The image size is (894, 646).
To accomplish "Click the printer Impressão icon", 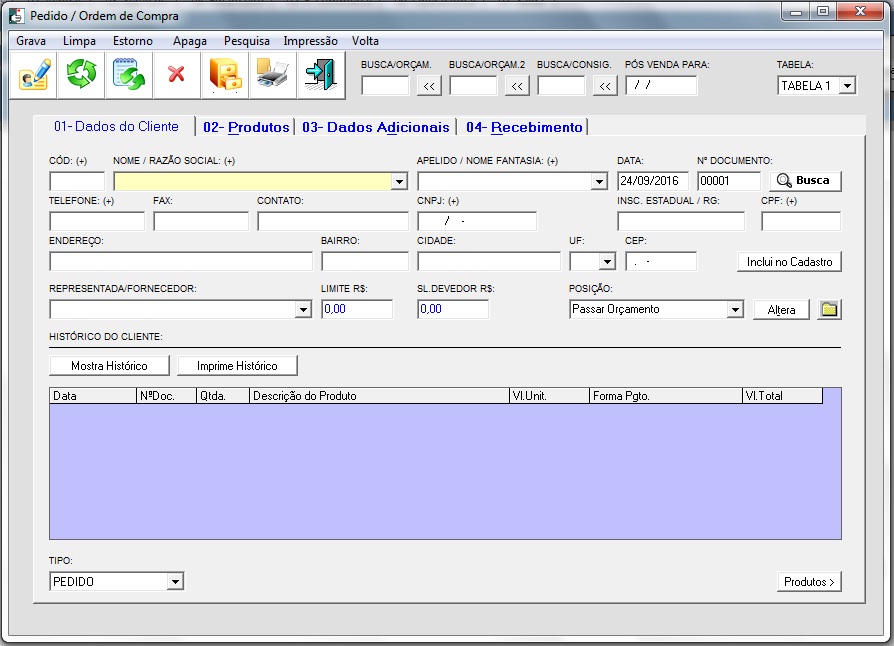I will point(273,75).
